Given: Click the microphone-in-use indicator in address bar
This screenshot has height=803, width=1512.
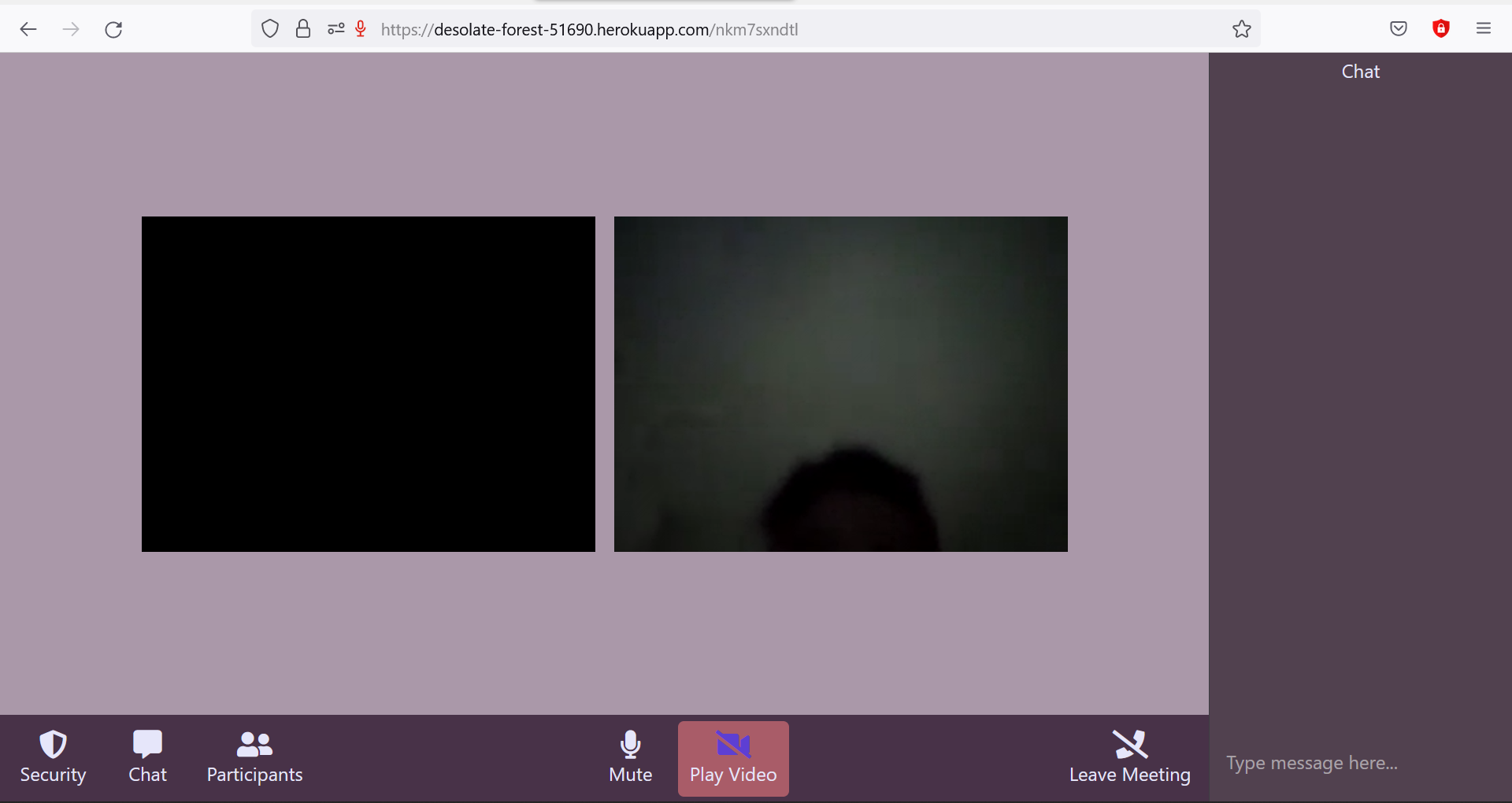Looking at the screenshot, I should (x=361, y=29).
